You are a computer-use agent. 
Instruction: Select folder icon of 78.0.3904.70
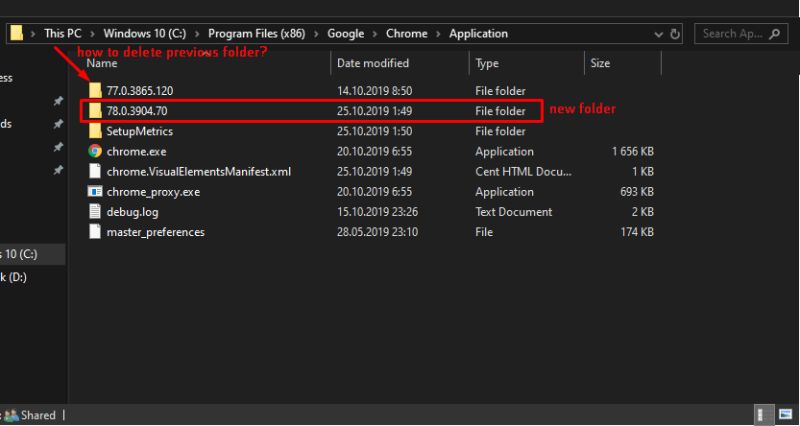(x=95, y=111)
